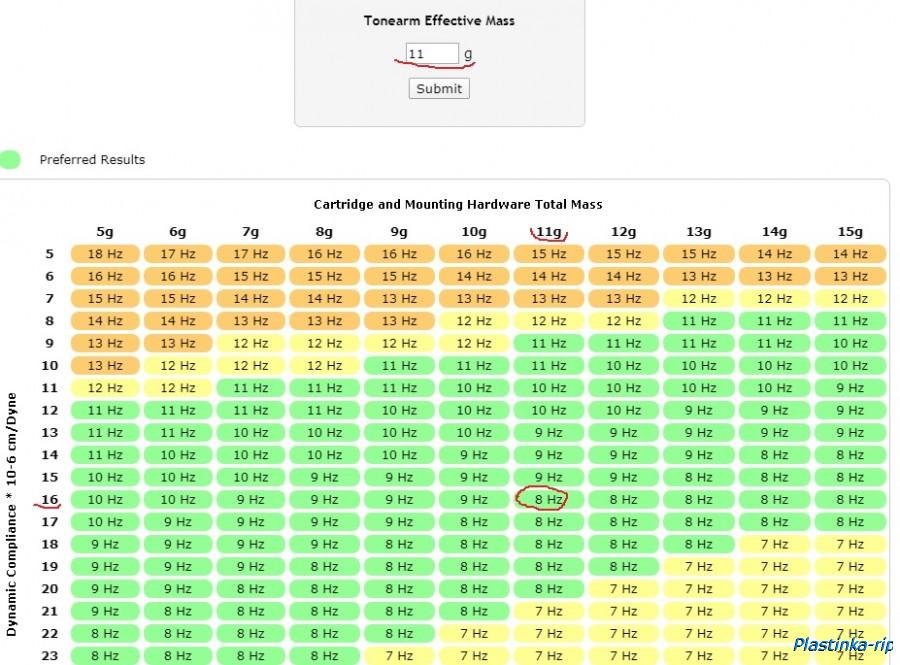
Task: Open the Plastinka-rip watermark link
Action: pos(842,645)
